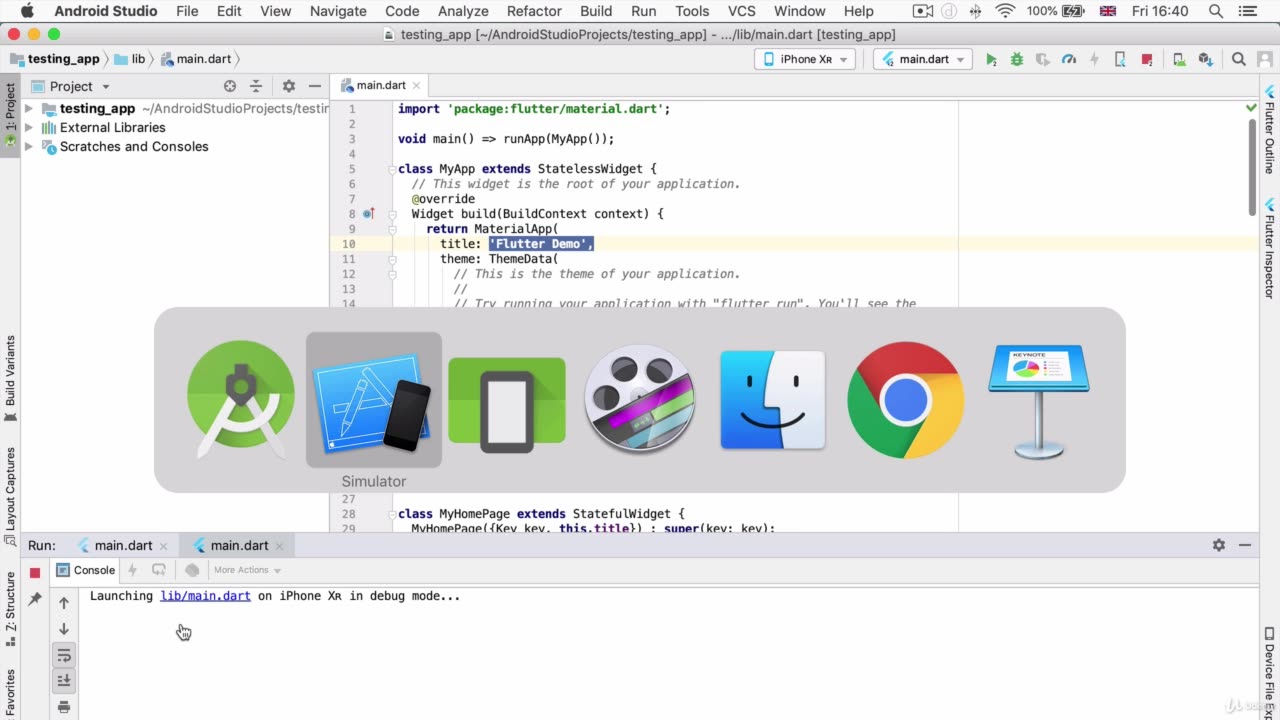Select Android Studio in the app switcher
1280x720 pixels.
[241, 400]
